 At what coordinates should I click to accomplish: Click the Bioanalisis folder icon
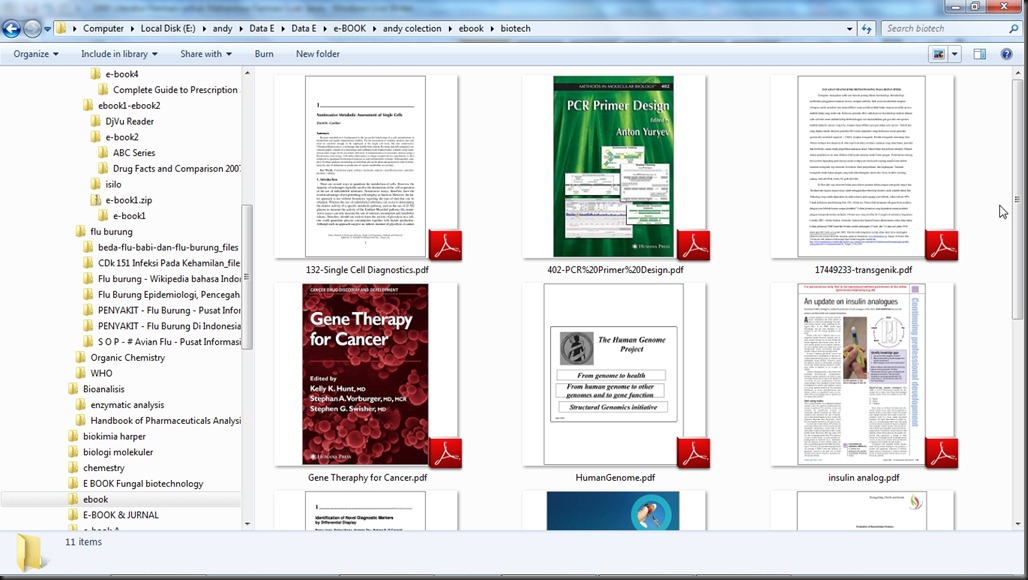tap(73, 389)
